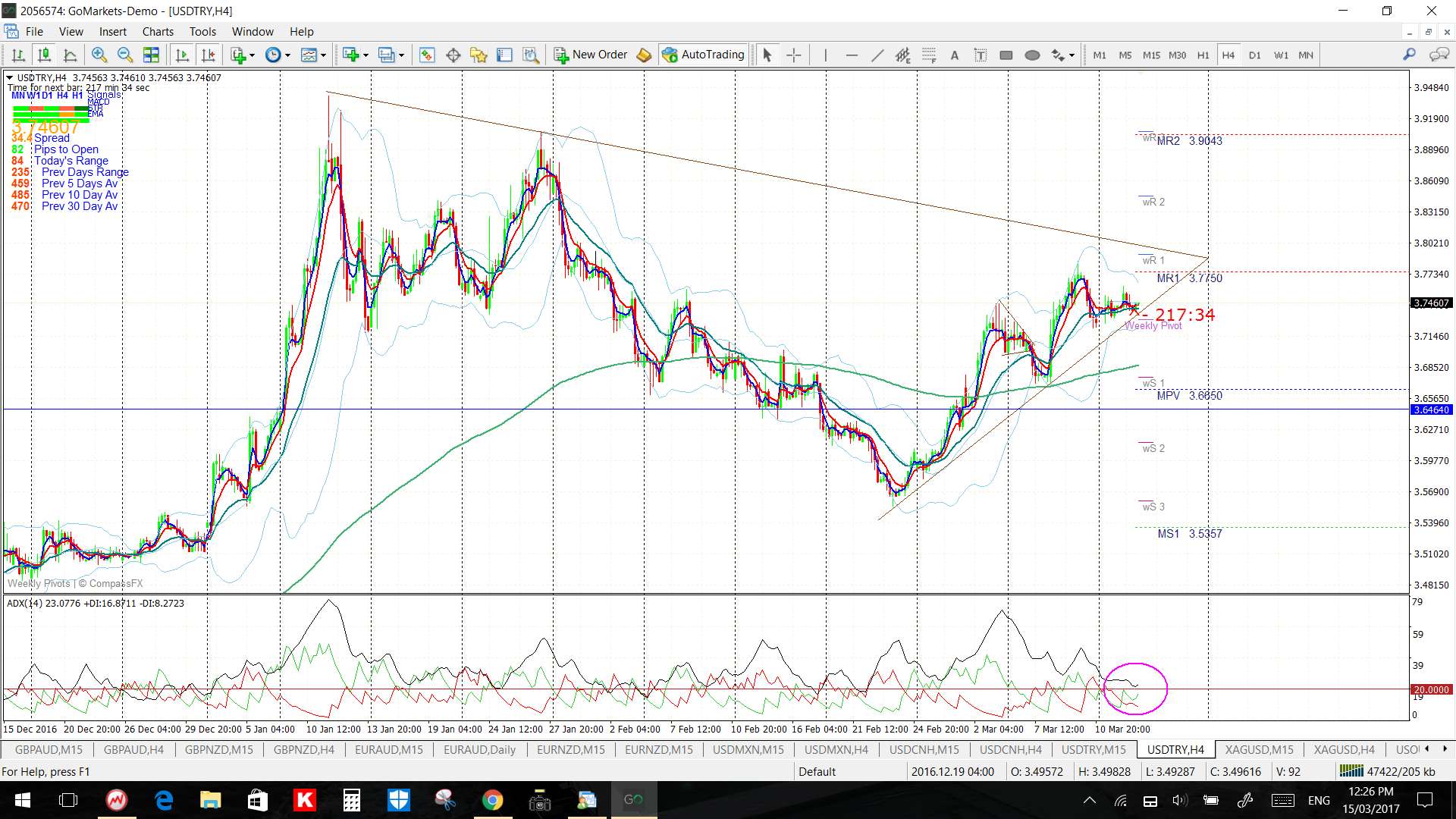The width and height of the screenshot is (1456, 819).
Task: Switch chart to D1 timeframe
Action: click(x=1254, y=55)
